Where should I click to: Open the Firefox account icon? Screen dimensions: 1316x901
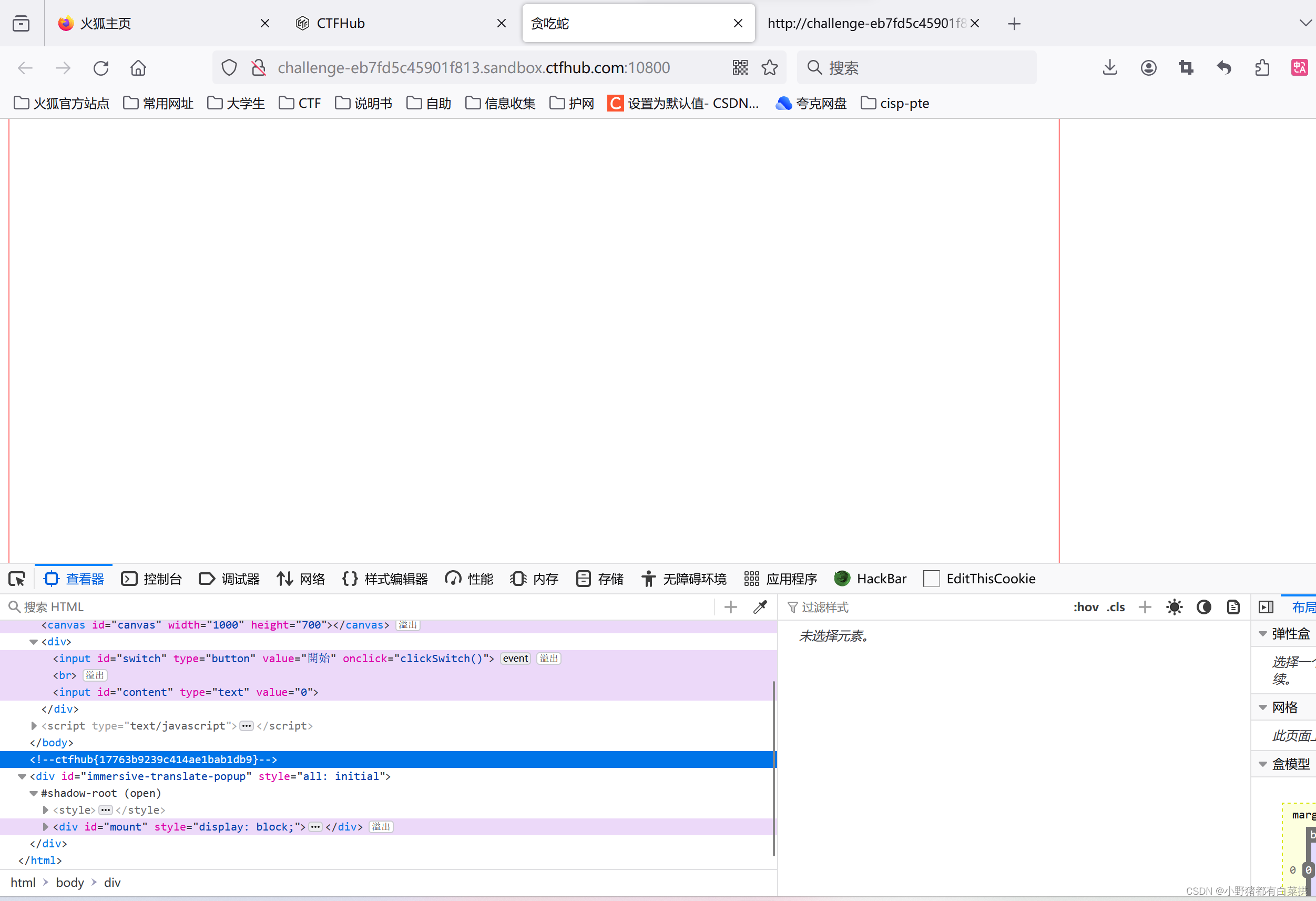click(1148, 68)
